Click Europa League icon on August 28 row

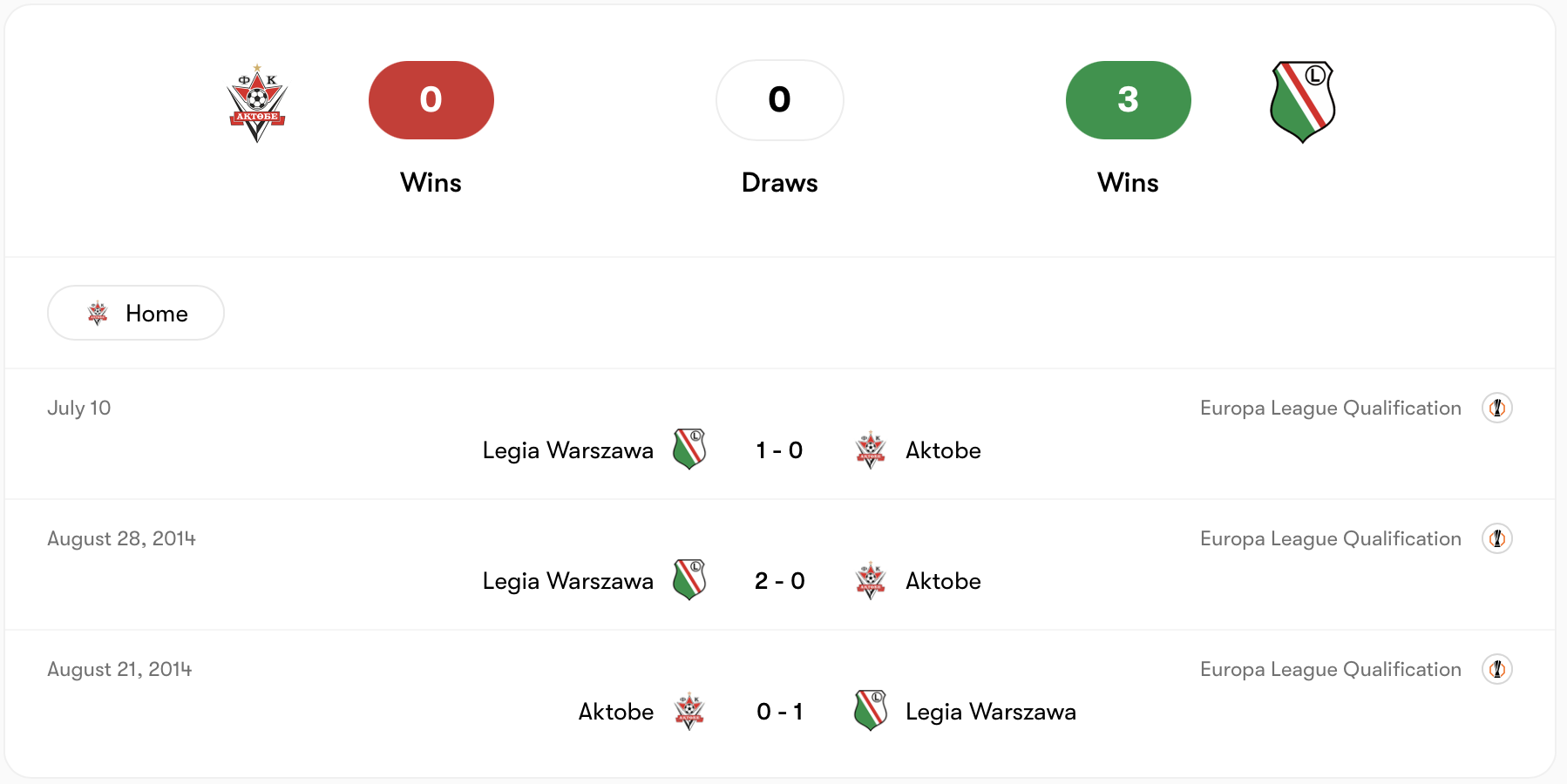[x=1497, y=538]
